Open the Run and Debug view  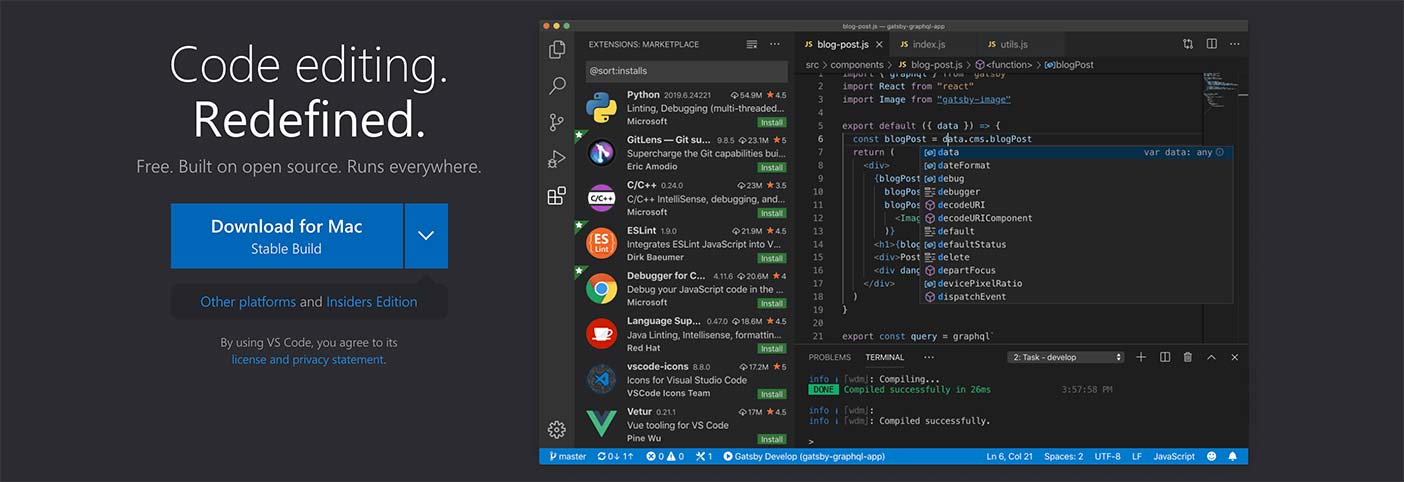(x=557, y=159)
